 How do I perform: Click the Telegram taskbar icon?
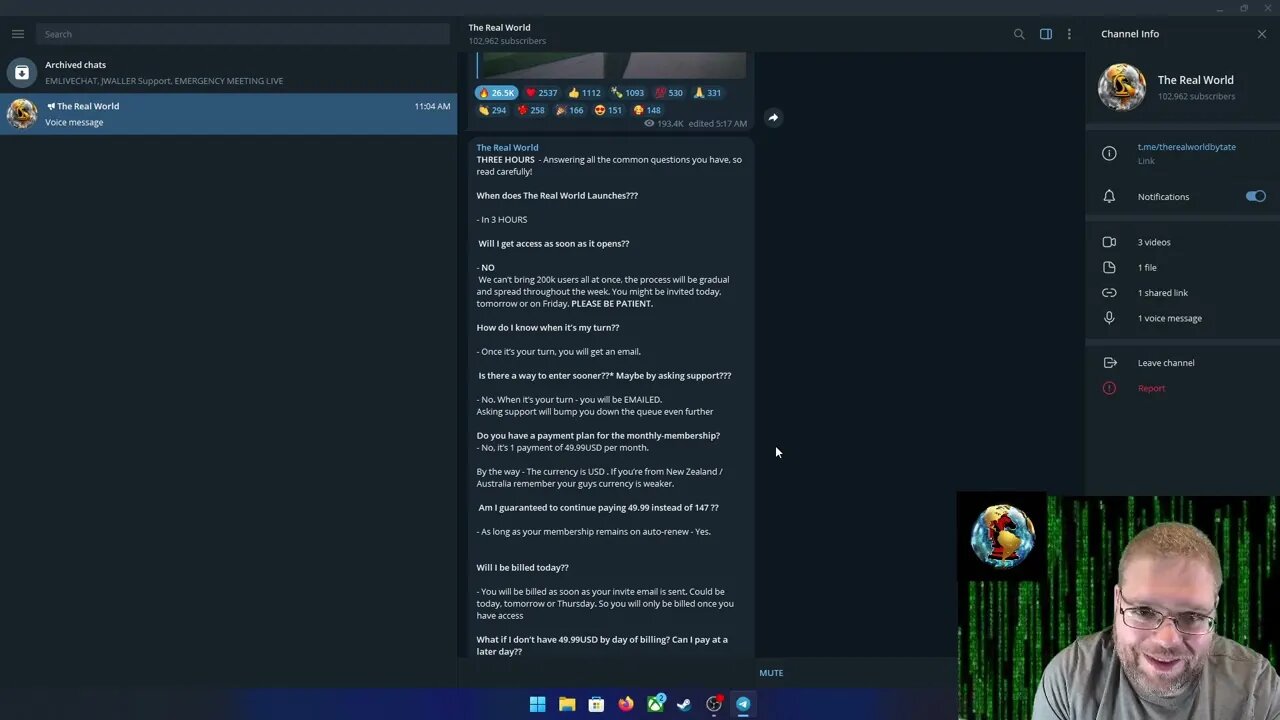click(743, 704)
